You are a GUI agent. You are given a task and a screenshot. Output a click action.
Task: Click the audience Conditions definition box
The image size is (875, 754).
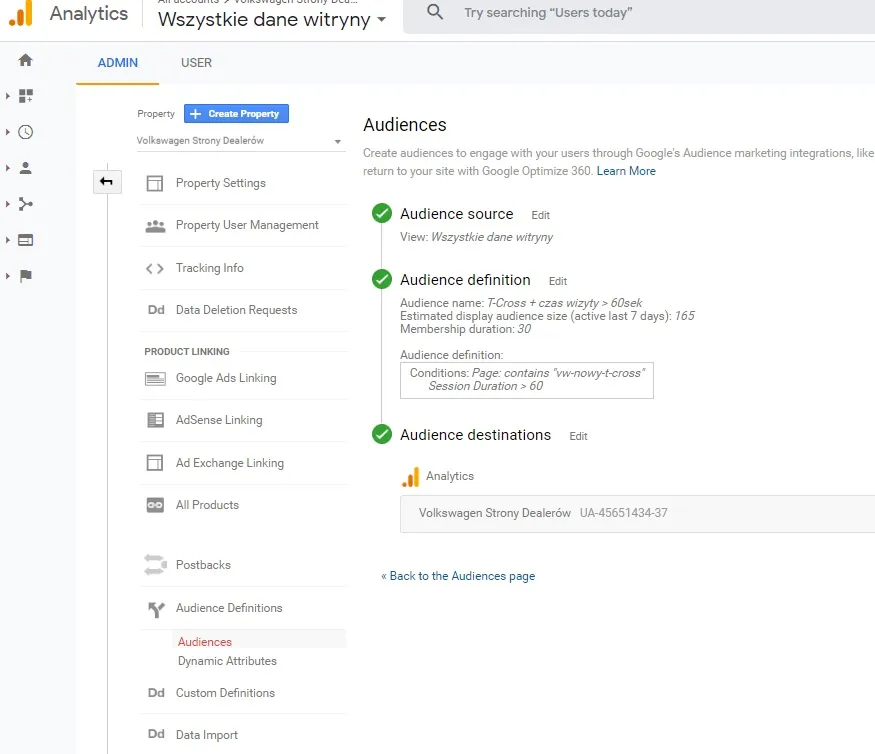click(x=527, y=380)
